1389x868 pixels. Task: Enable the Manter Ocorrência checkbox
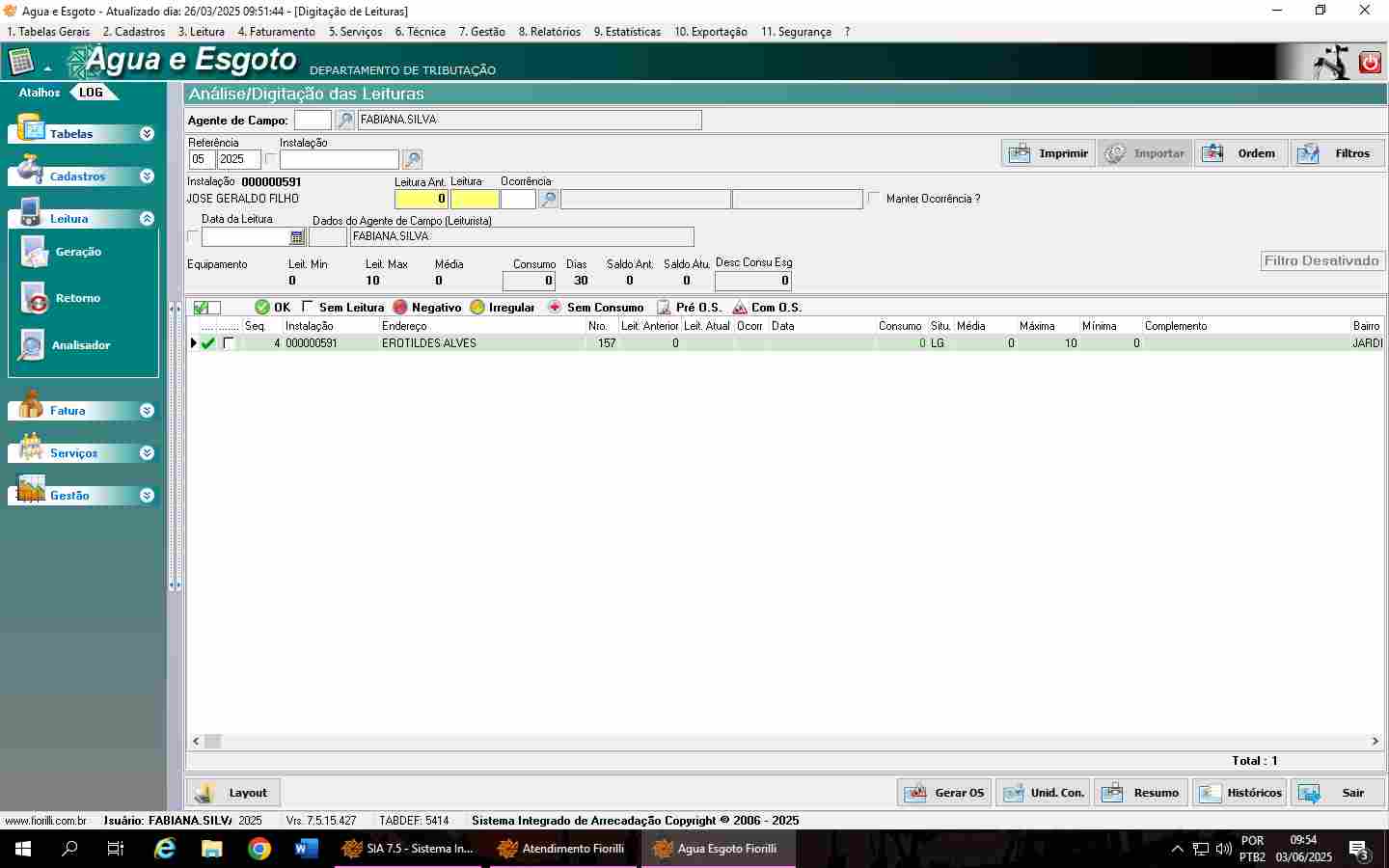(x=875, y=199)
